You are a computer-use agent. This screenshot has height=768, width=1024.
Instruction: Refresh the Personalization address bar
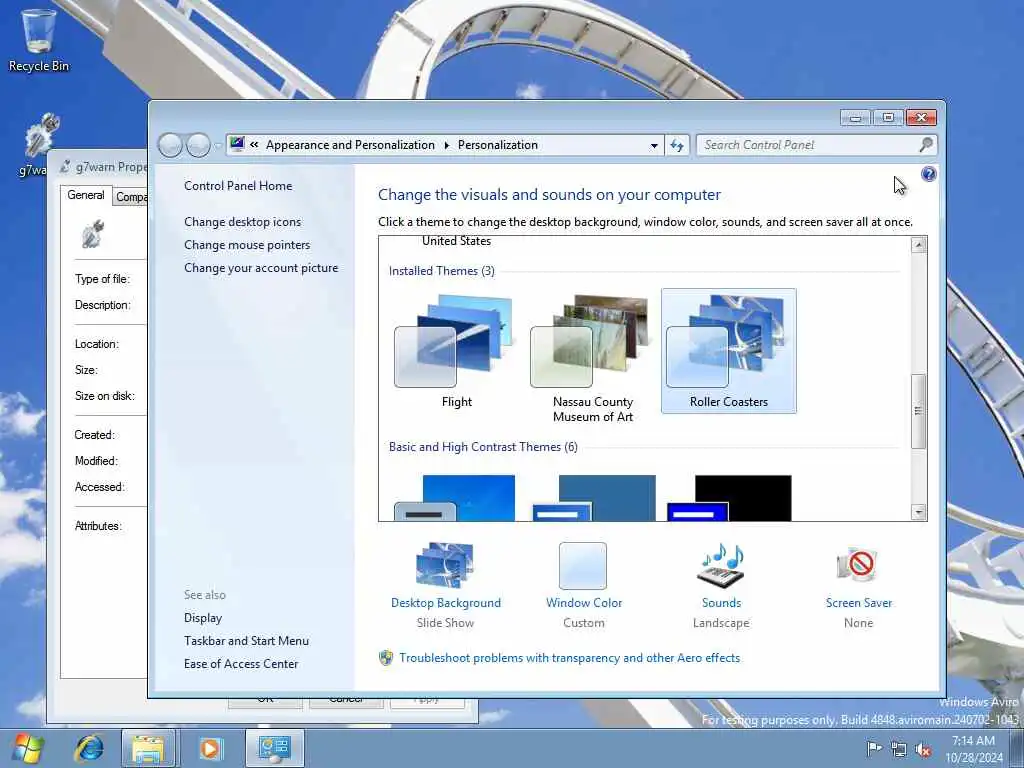tap(677, 145)
